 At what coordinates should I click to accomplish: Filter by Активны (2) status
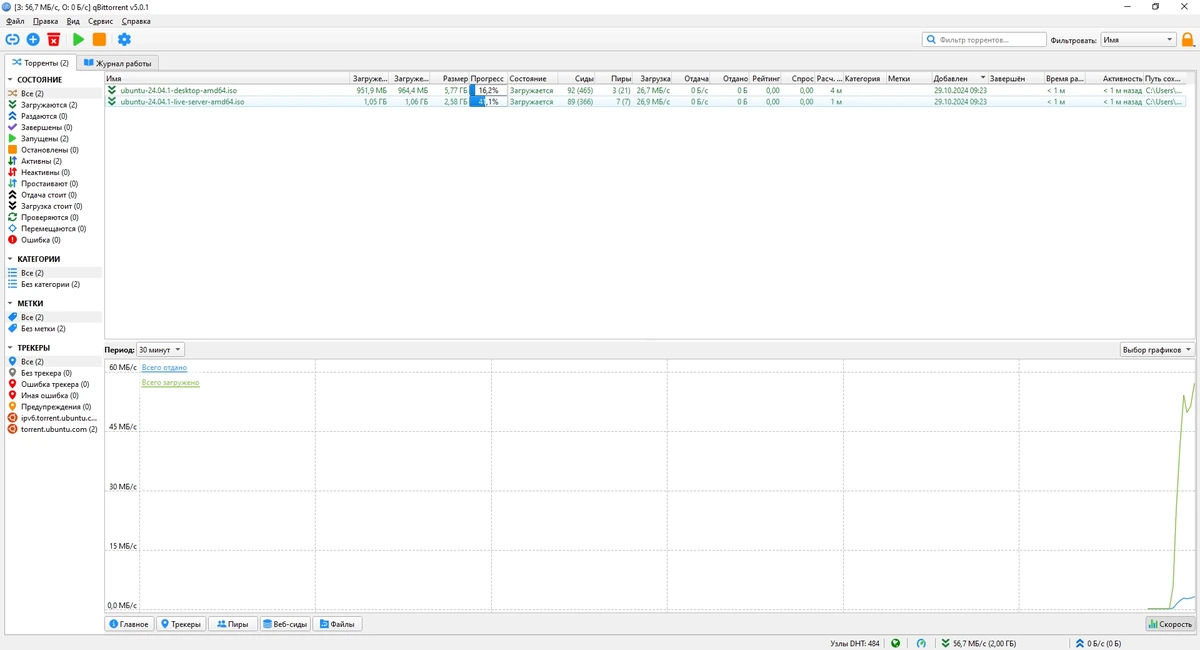41,161
